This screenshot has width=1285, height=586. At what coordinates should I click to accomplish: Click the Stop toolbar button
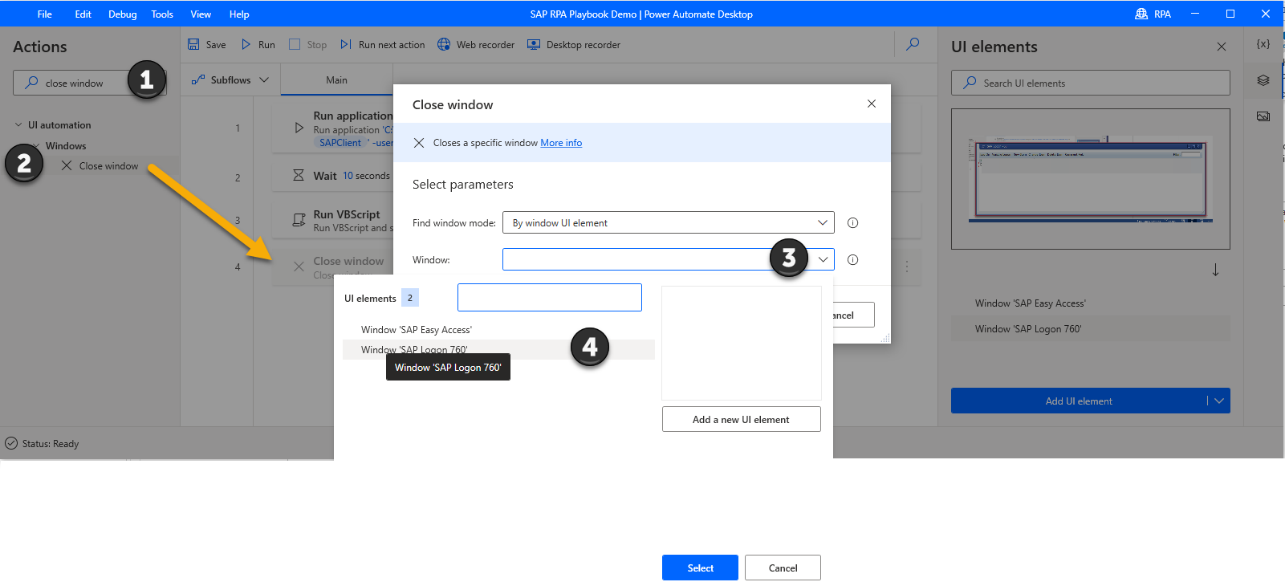(x=308, y=45)
